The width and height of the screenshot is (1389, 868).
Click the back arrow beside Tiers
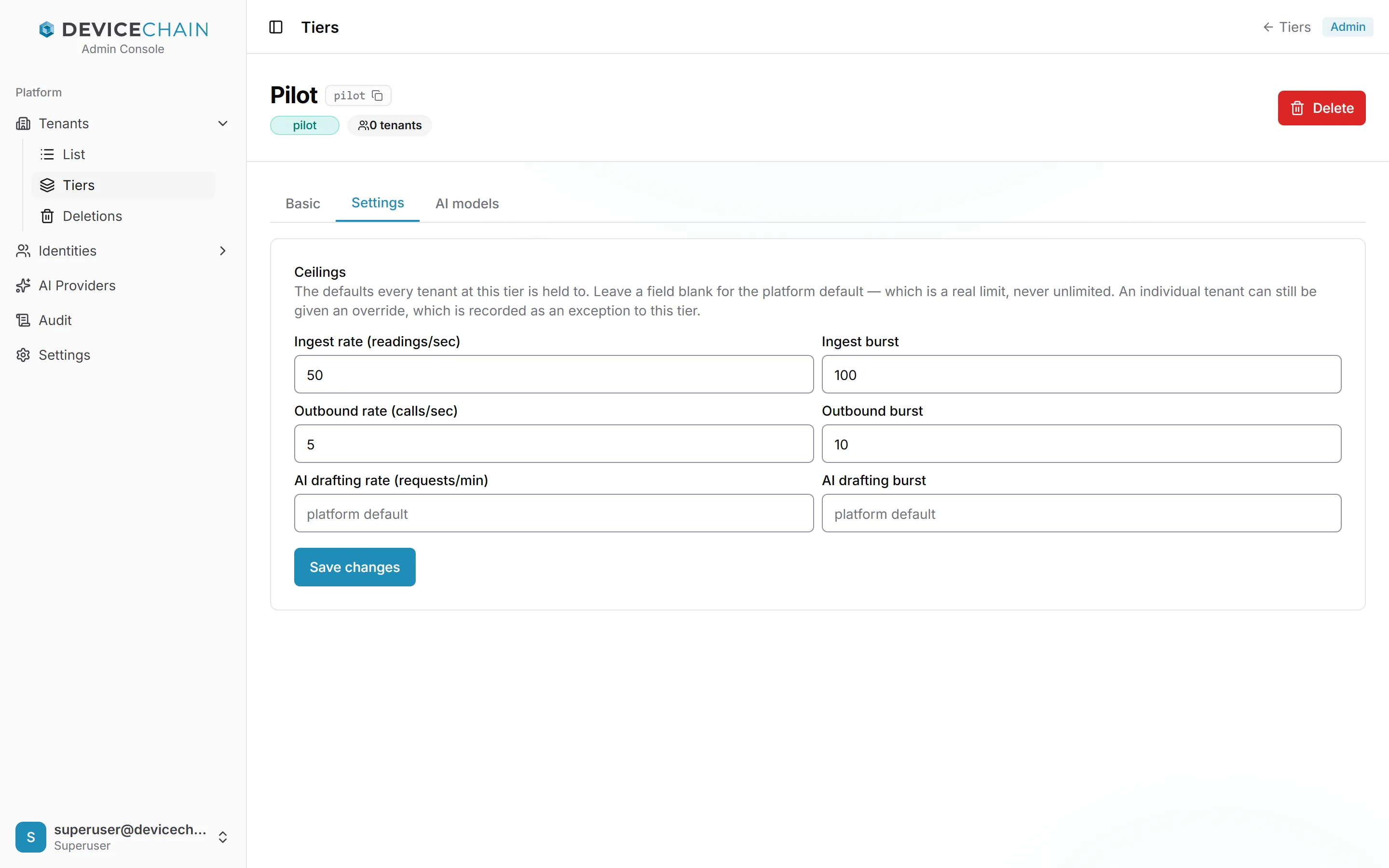pyautogui.click(x=1268, y=27)
